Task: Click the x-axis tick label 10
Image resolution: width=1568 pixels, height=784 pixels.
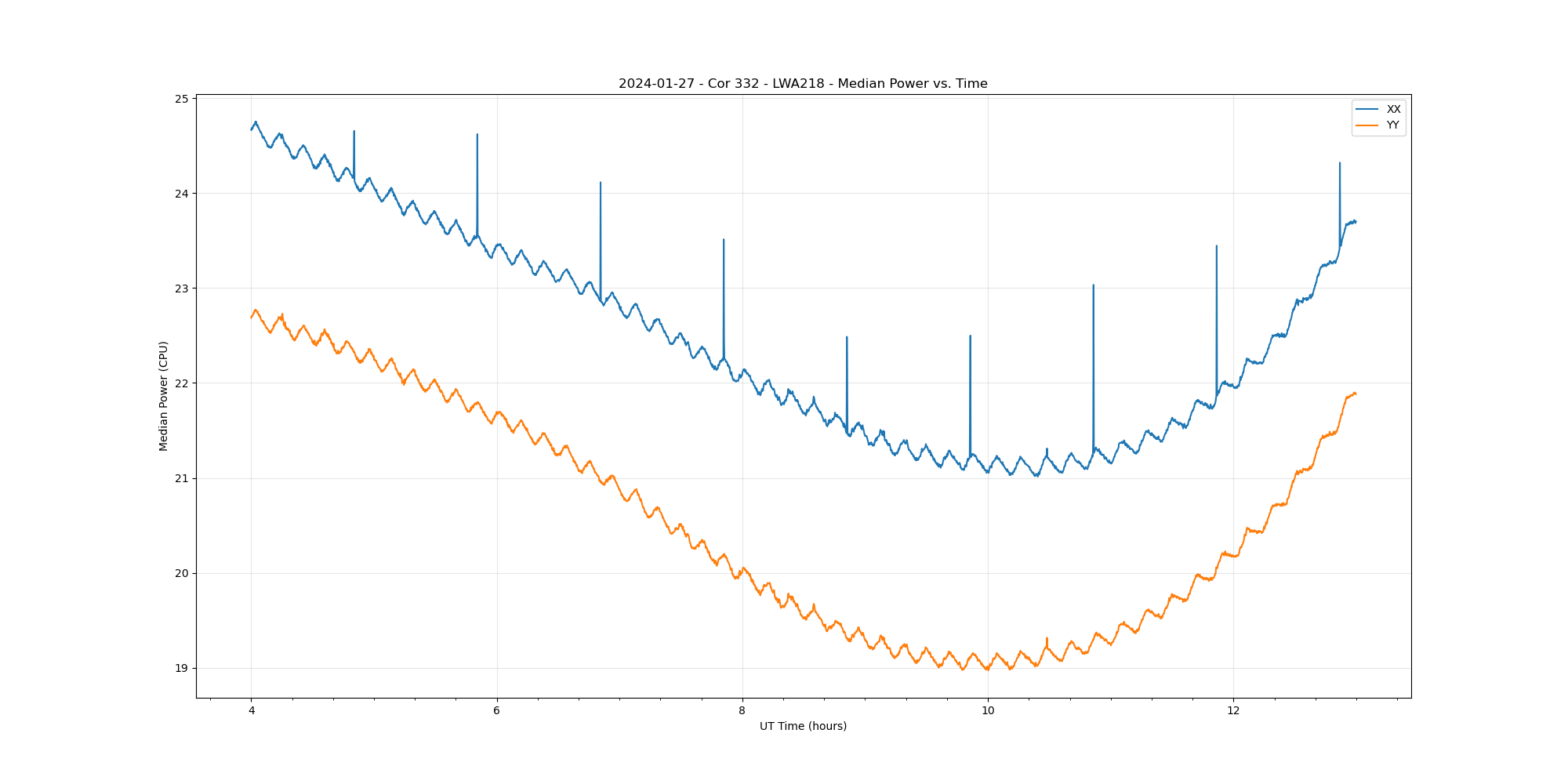Action: (988, 711)
